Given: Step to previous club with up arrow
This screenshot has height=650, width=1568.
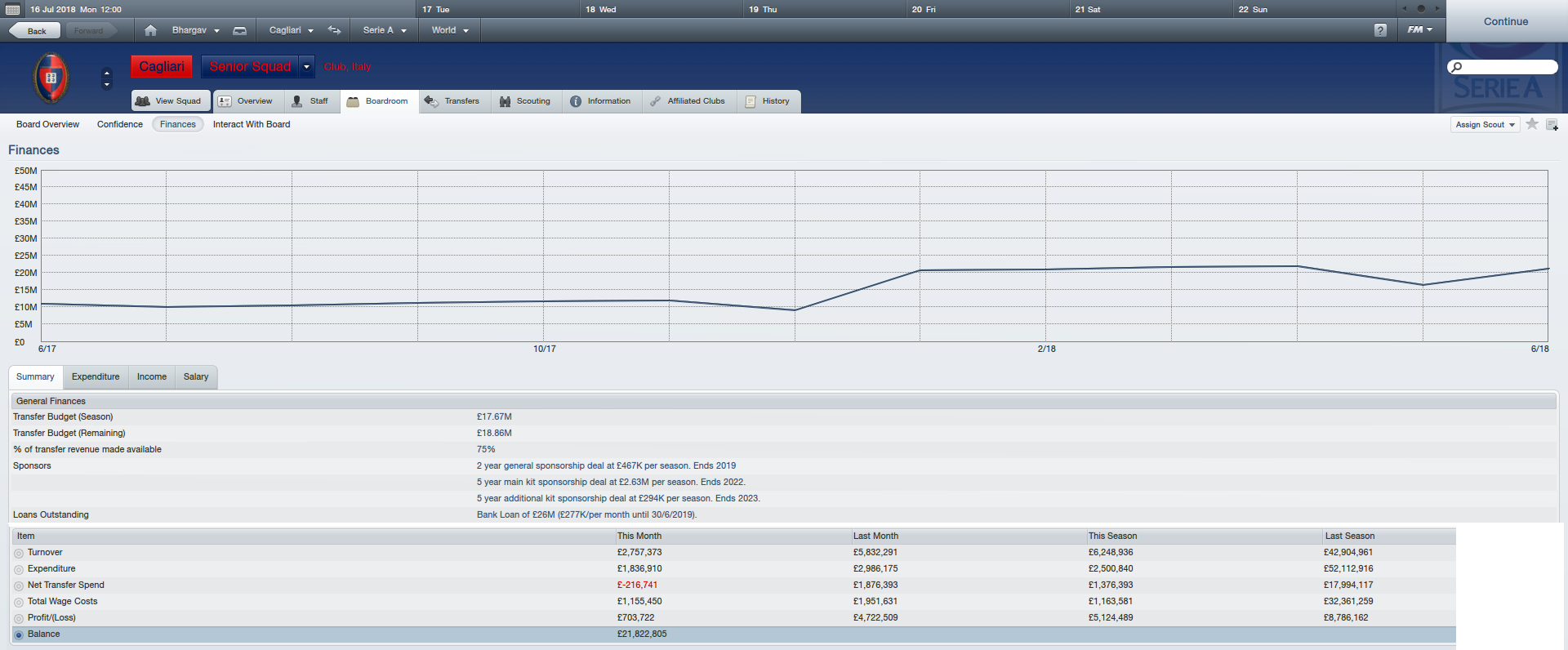Looking at the screenshot, I should (107, 73).
